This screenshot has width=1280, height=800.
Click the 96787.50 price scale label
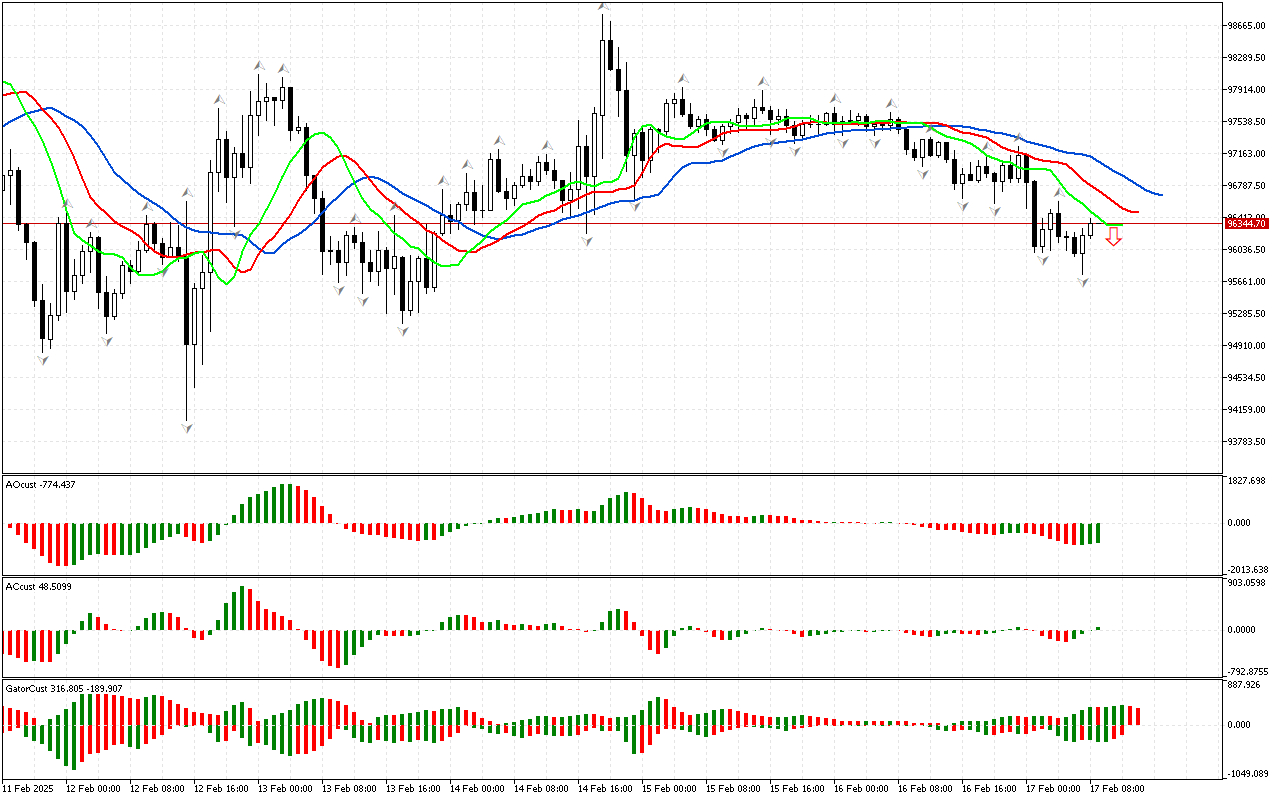(1248, 186)
